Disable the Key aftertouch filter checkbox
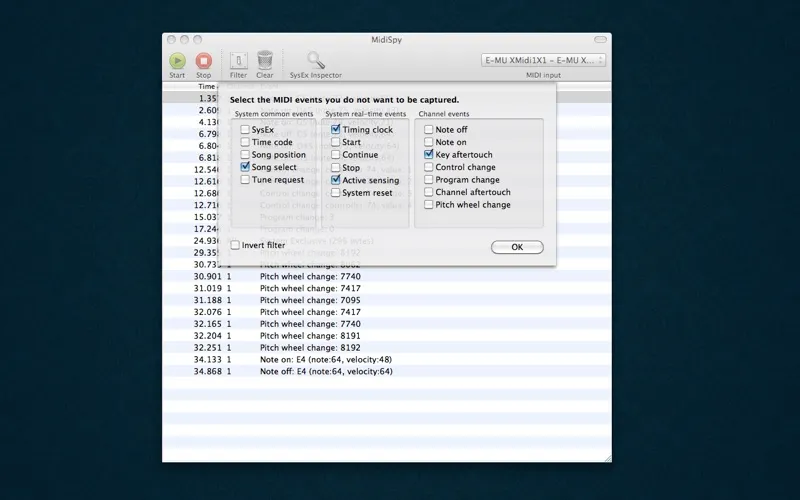This screenshot has width=800, height=500. (x=429, y=155)
